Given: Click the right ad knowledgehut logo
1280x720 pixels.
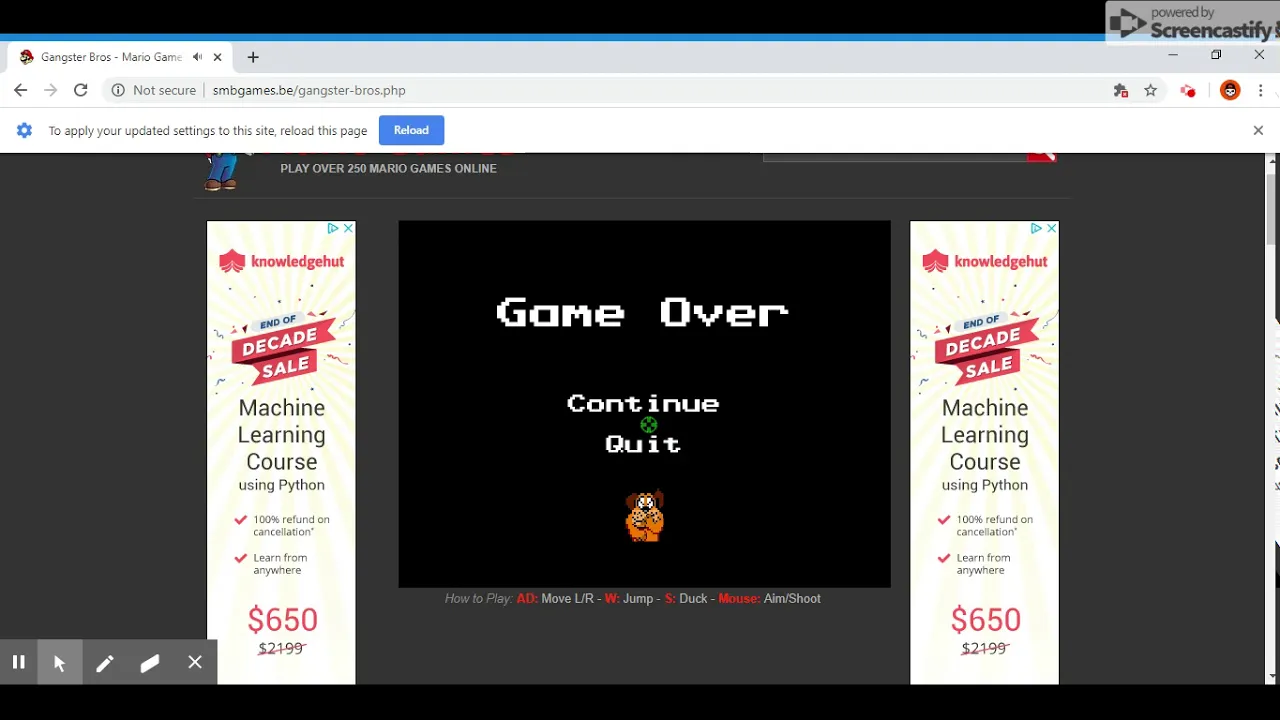Looking at the screenshot, I should point(984,261).
